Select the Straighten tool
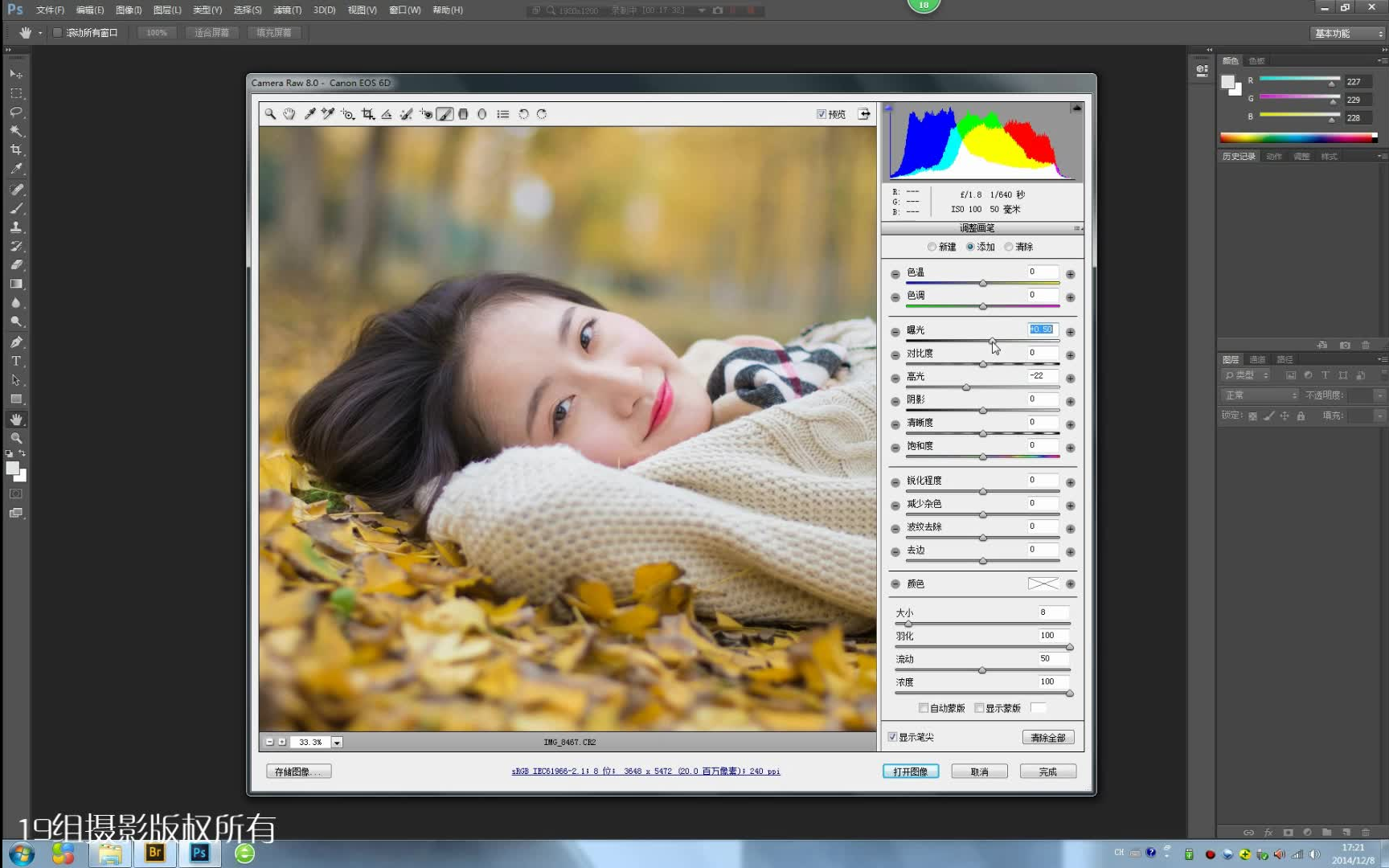The height and width of the screenshot is (868, 1389). (387, 114)
